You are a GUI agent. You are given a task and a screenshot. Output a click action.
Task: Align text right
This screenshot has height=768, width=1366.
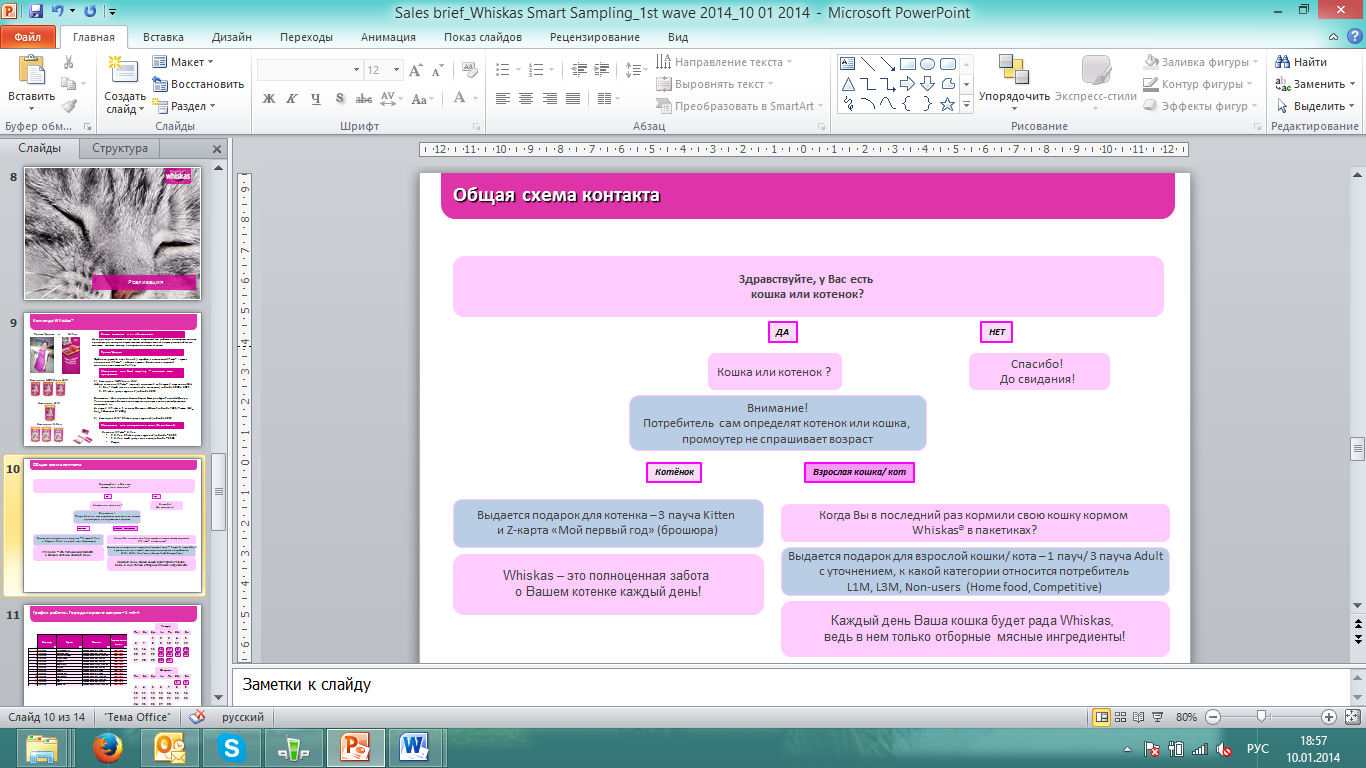pyautogui.click(x=548, y=98)
